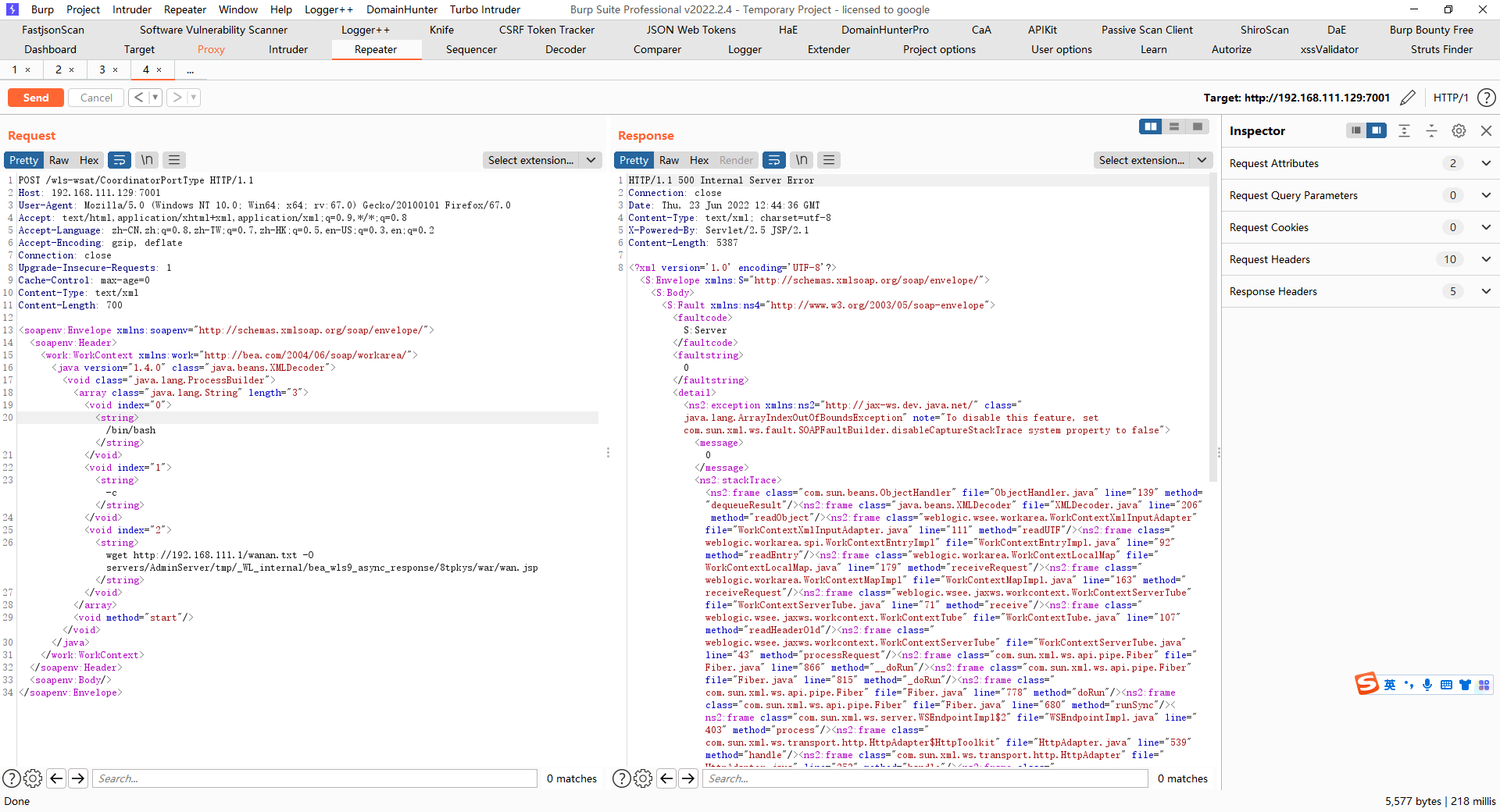This screenshot has height=812, width=1500.
Task: Switch Response view to Hex
Action: click(x=699, y=160)
